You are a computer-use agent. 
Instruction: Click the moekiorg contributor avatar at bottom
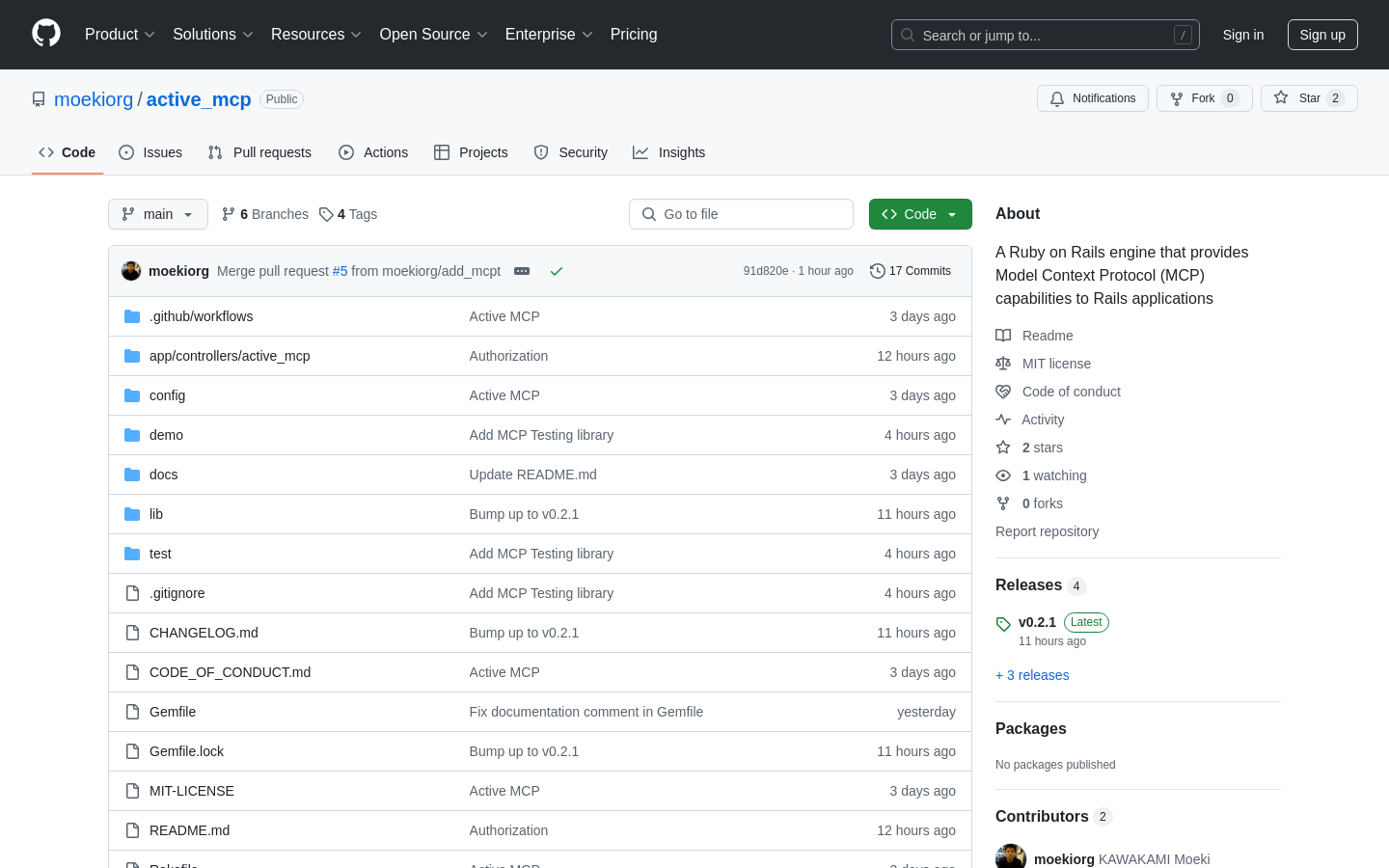[x=1011, y=856]
